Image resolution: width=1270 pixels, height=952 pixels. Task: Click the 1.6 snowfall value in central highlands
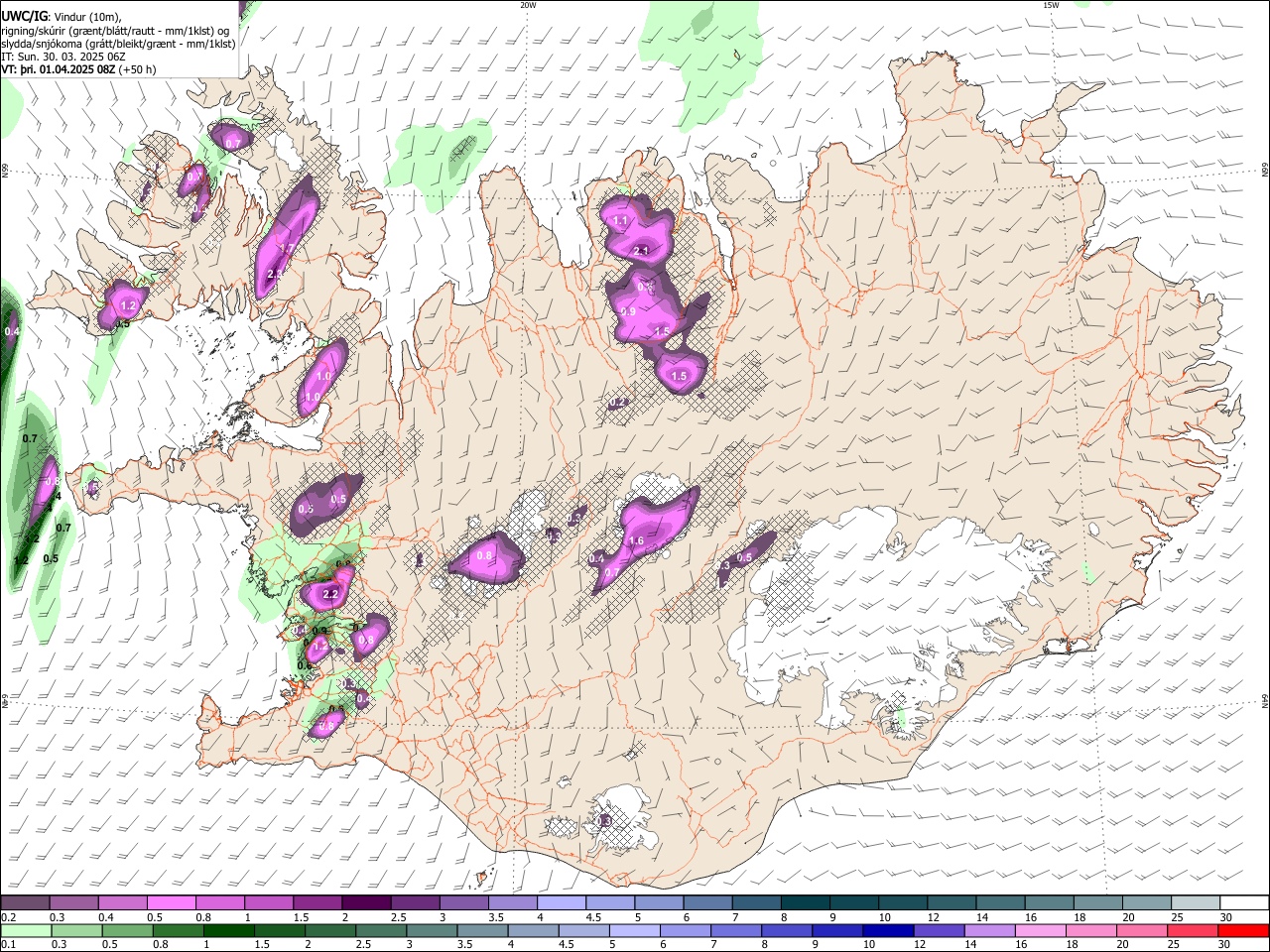pyautogui.click(x=637, y=540)
